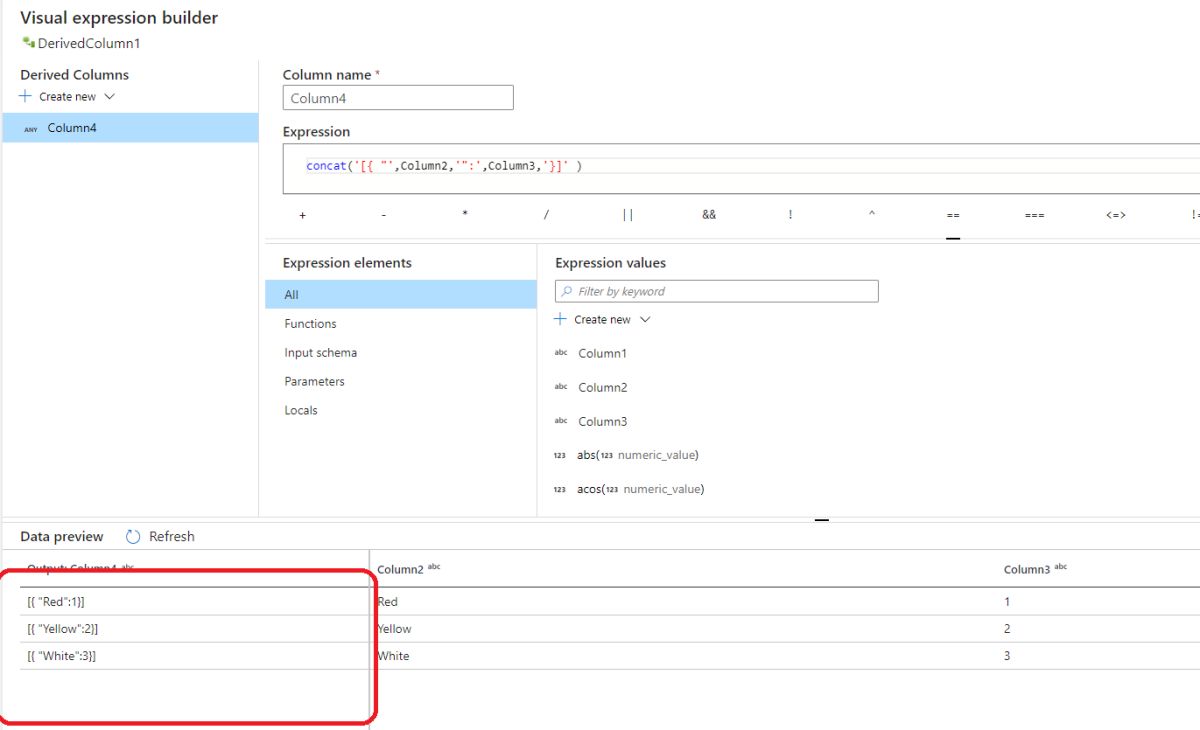Image resolution: width=1200 pixels, height=730 pixels.
Task: Insert the double equals operator
Action: coord(953,215)
